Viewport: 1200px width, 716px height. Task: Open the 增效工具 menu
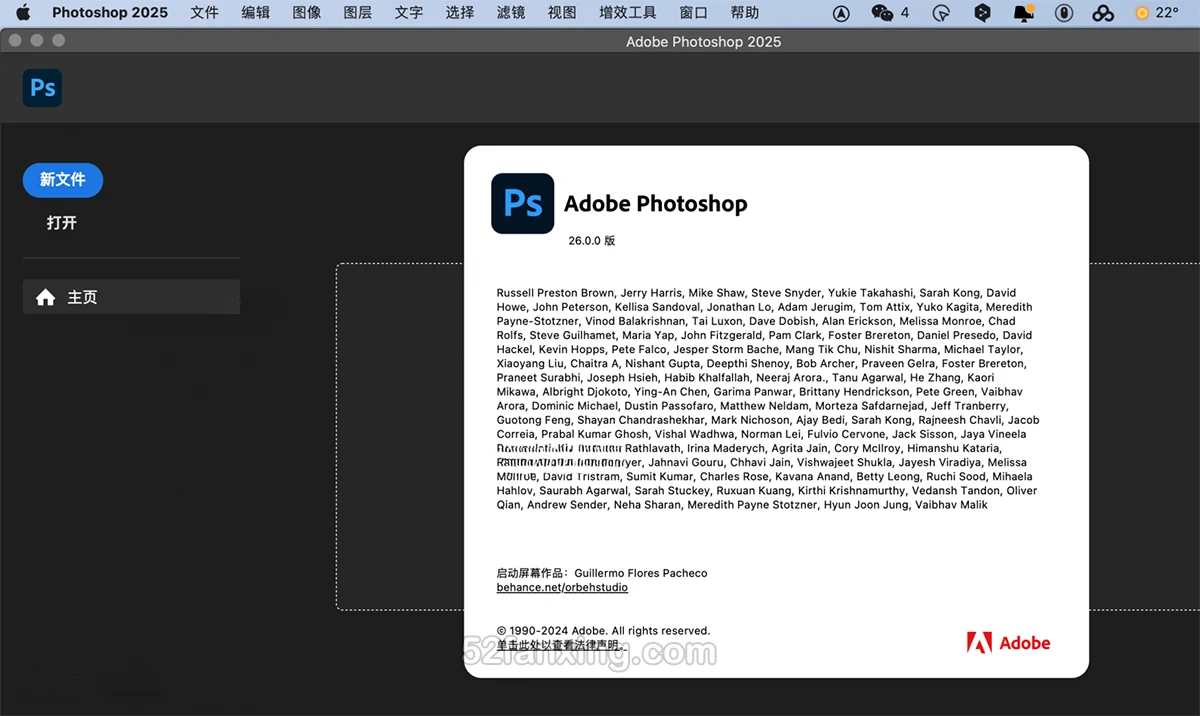click(x=628, y=13)
